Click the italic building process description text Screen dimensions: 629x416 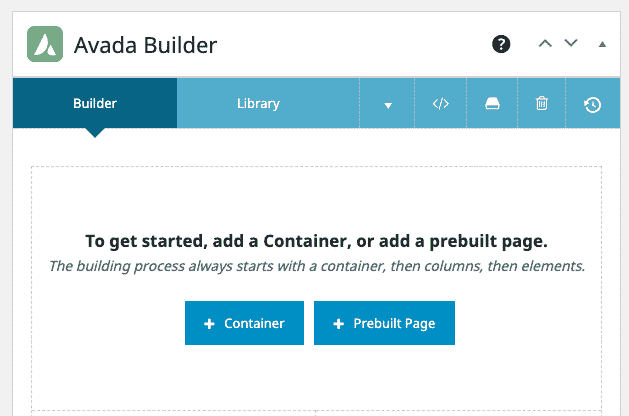coord(317,266)
